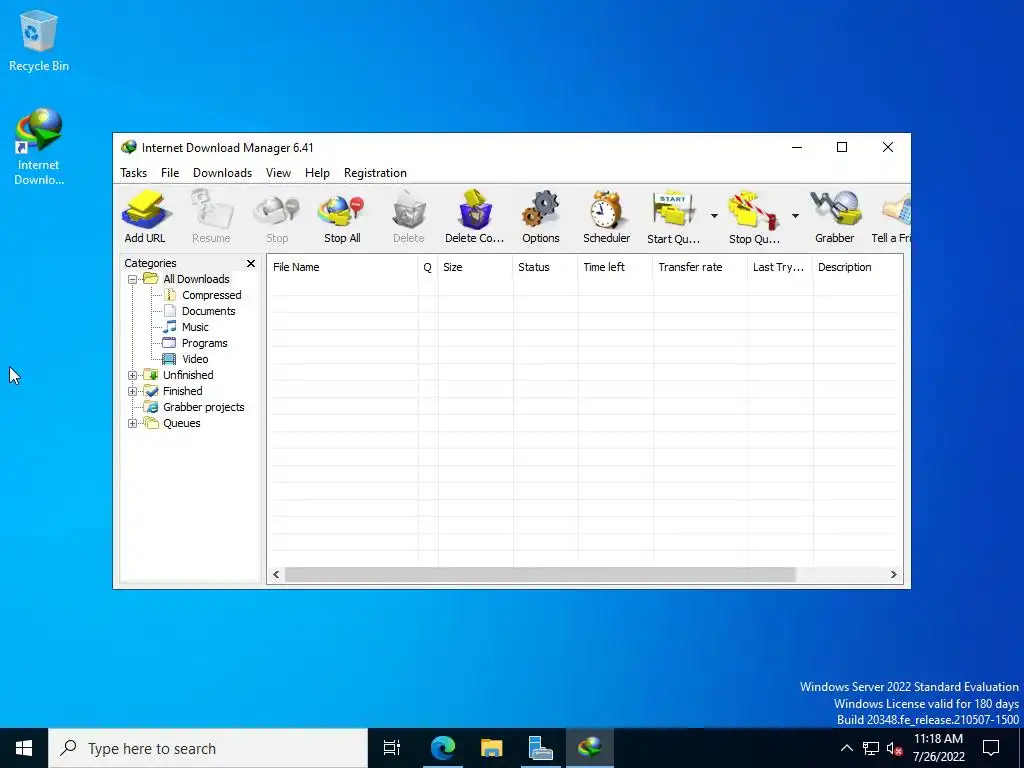
Task: Click the Stop Queue toolbar icon
Action: click(754, 217)
